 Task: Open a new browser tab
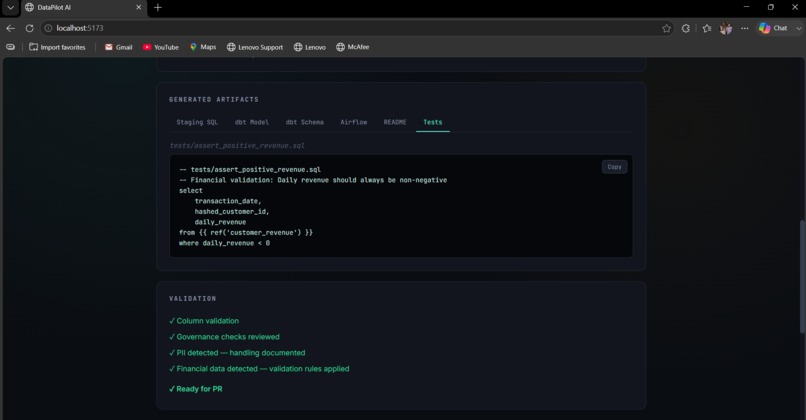click(x=158, y=7)
